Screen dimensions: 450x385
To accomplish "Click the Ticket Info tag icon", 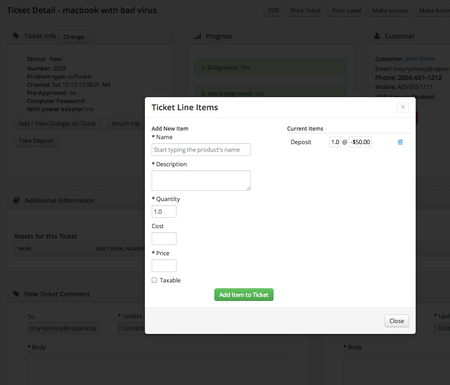I will (16, 36).
